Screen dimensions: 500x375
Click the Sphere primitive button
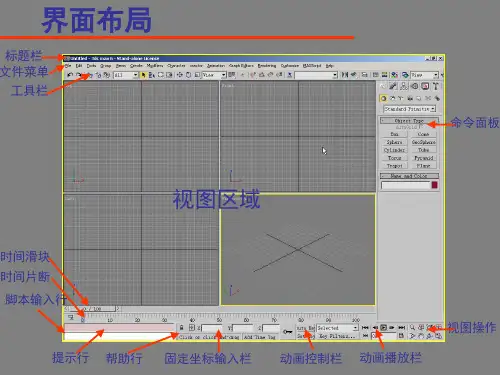(394, 142)
